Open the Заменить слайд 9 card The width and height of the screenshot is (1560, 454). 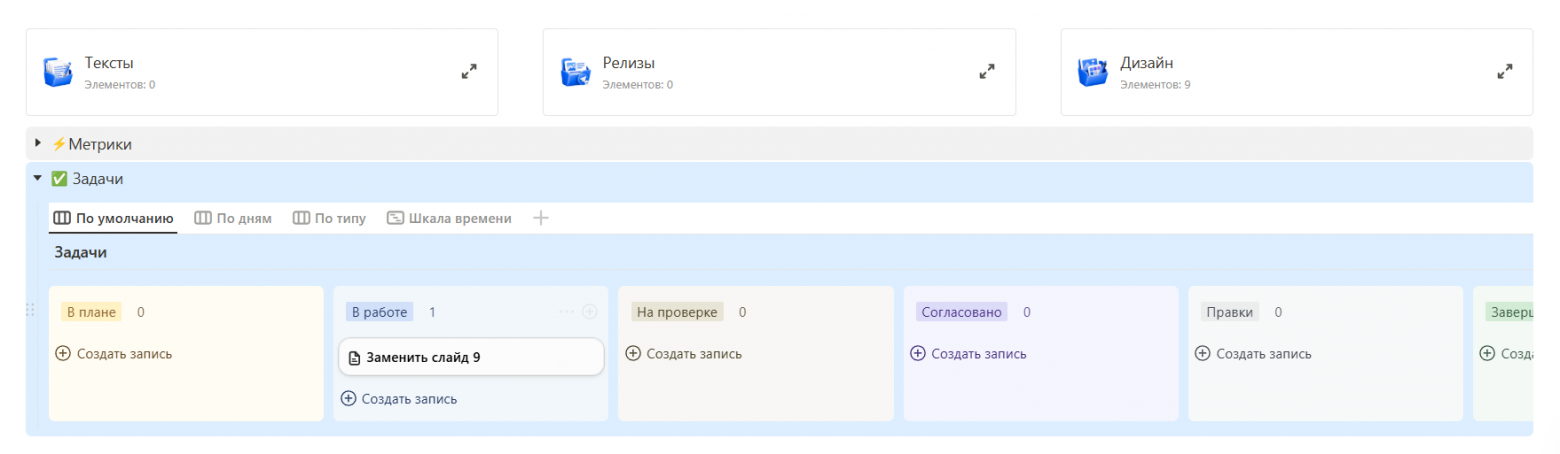point(471,357)
